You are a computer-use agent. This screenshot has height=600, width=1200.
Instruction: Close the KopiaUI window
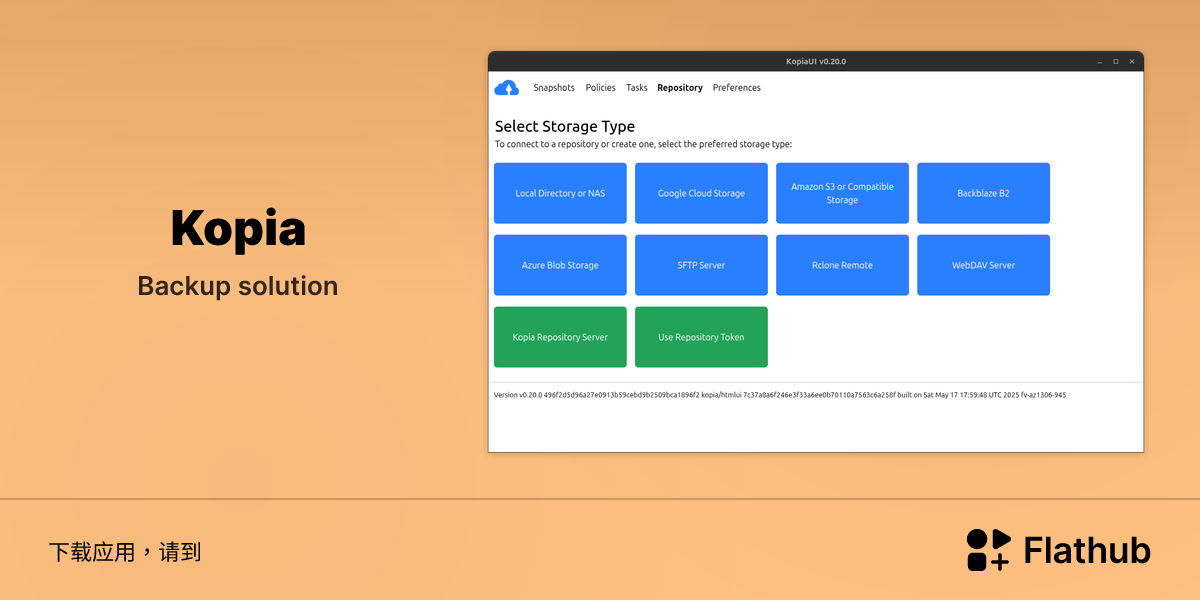(x=1132, y=62)
